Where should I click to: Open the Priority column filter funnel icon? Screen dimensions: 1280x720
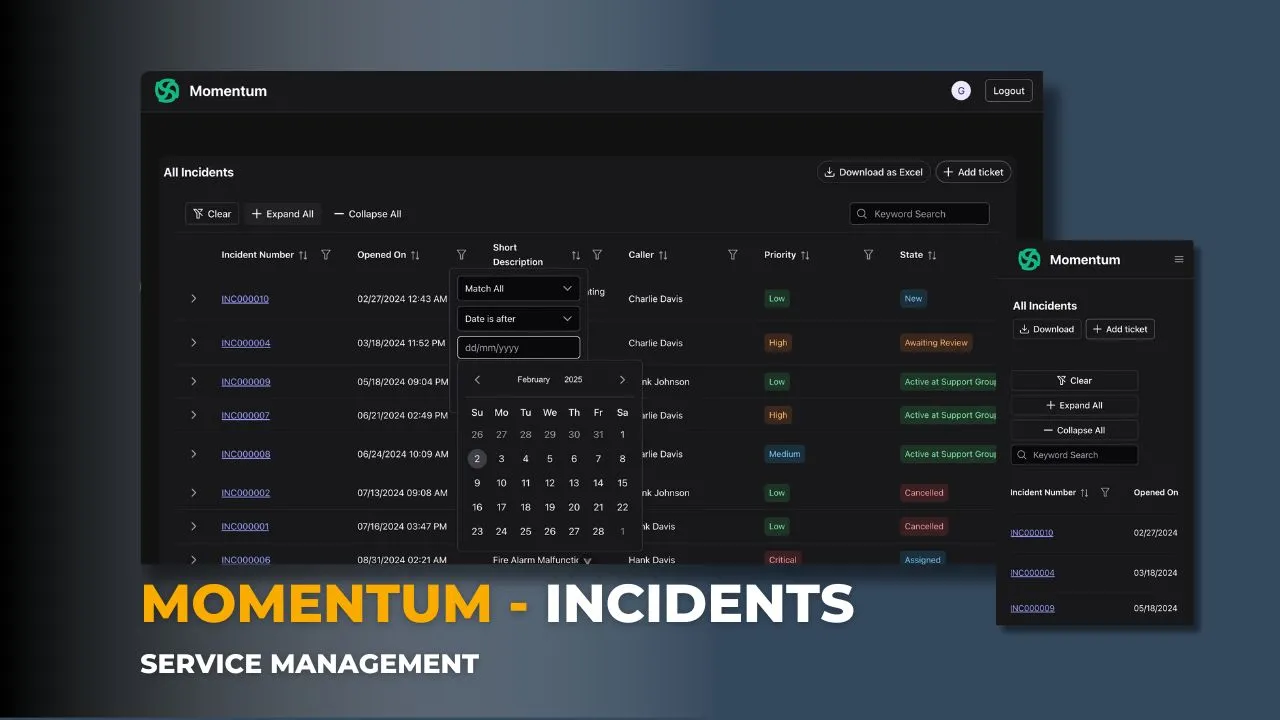pyautogui.click(x=867, y=255)
